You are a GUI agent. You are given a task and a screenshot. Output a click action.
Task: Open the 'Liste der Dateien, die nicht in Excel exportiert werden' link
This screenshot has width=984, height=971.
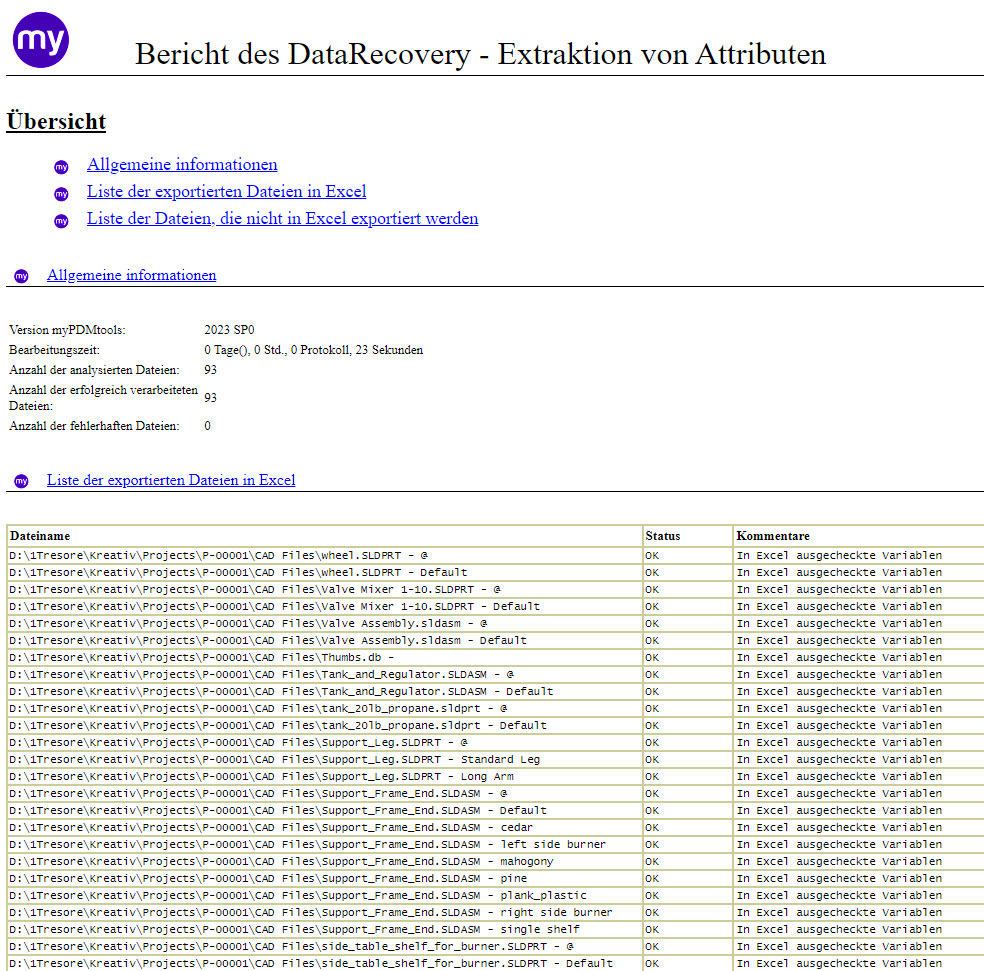pos(282,218)
